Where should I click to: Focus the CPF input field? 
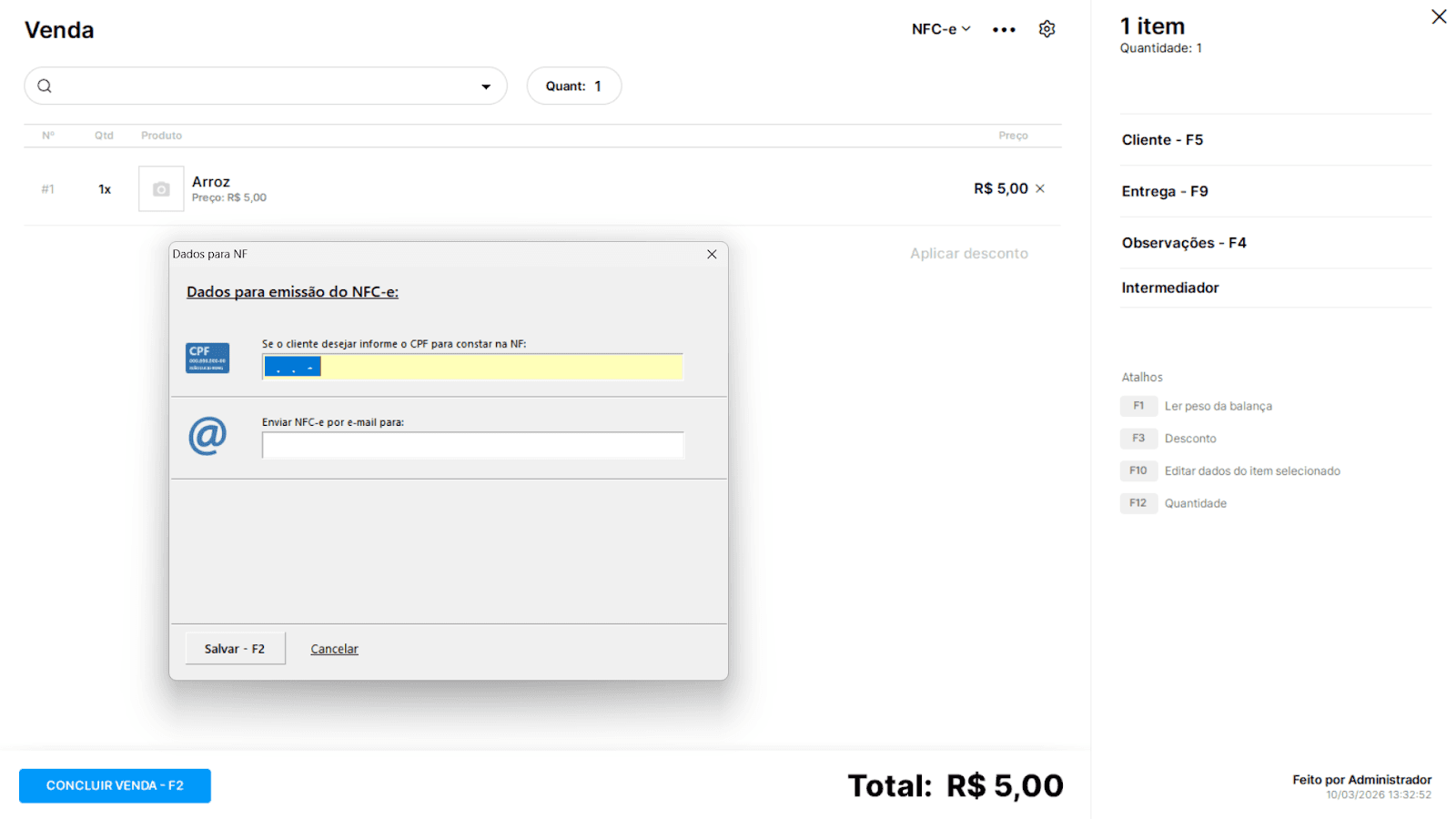tap(471, 367)
